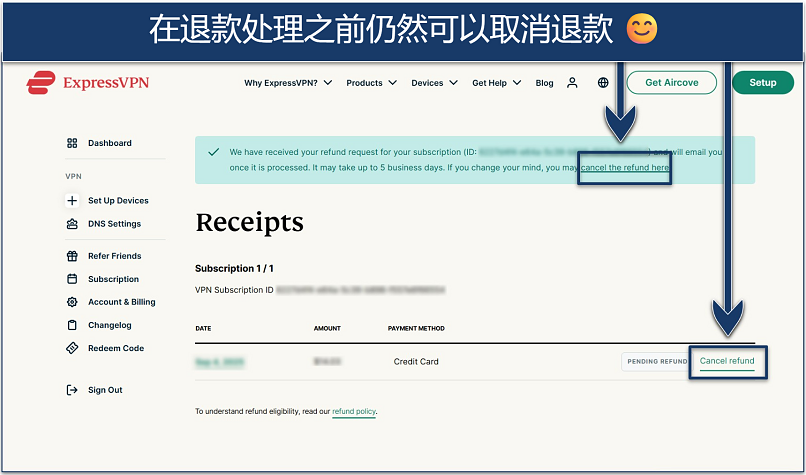Click the Account & Billing gear icon
Image resolution: width=806 pixels, height=475 pixels.
click(72, 302)
